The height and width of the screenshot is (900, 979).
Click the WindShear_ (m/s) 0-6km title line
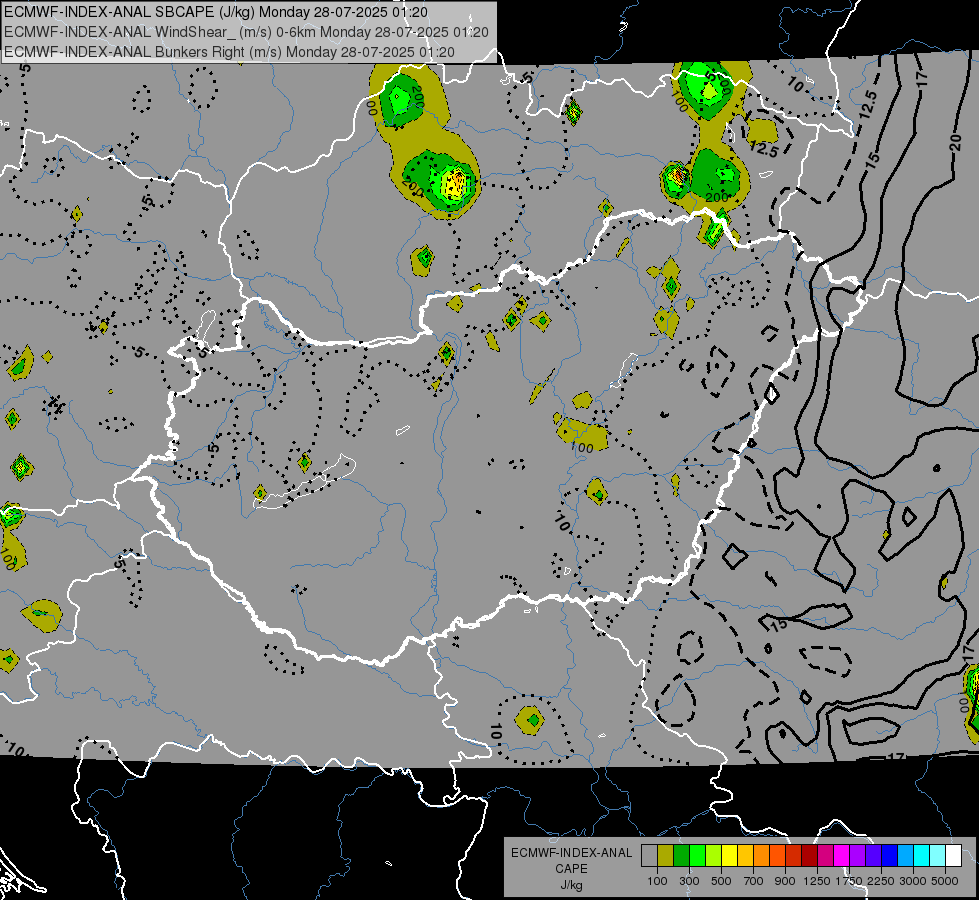pos(246,32)
